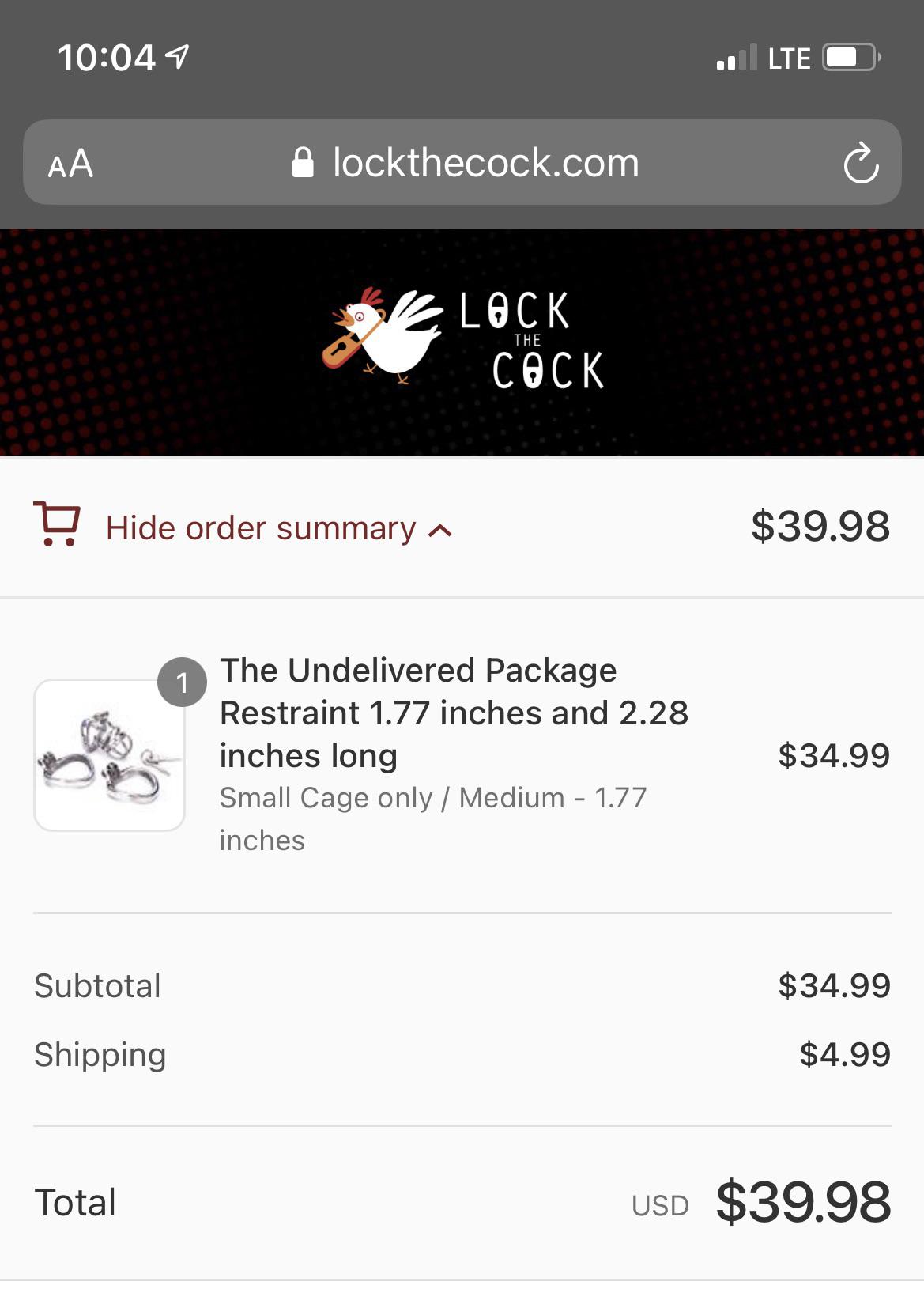Tap the 10:04 clock in the status bar
Screen dimensions: 924x1289
point(107,58)
